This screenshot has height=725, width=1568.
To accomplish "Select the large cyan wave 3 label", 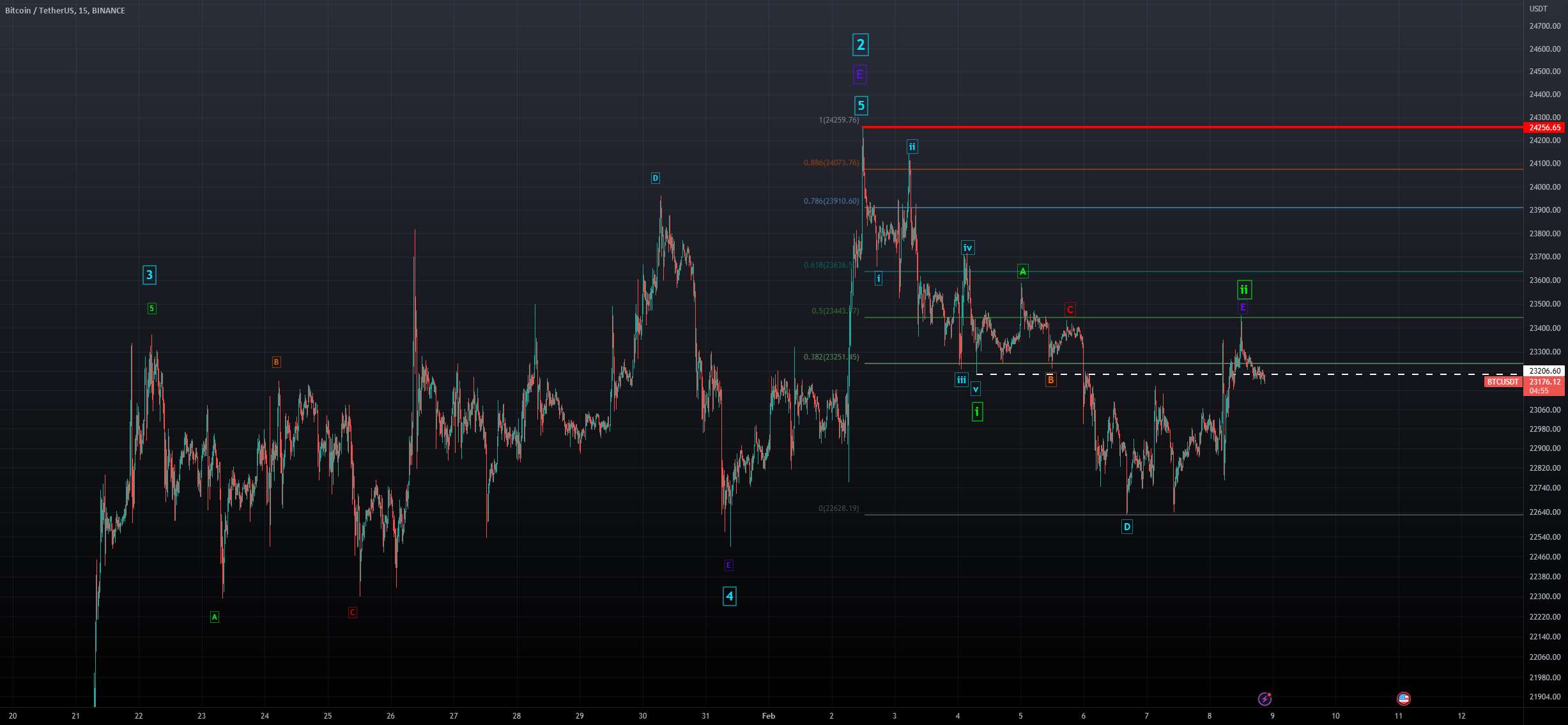I will [150, 275].
